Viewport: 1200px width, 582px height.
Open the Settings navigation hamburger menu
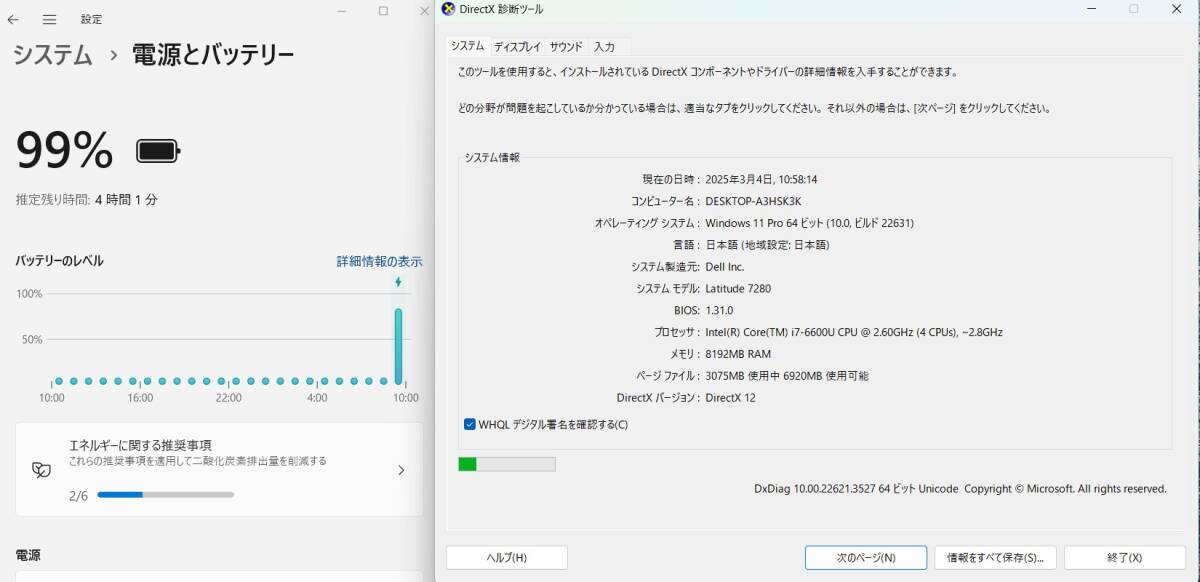47,19
